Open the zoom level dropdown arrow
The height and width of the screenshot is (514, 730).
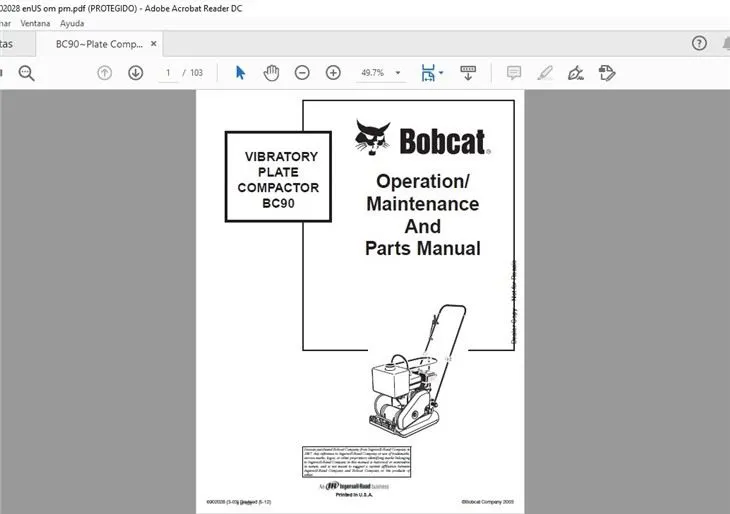point(398,73)
